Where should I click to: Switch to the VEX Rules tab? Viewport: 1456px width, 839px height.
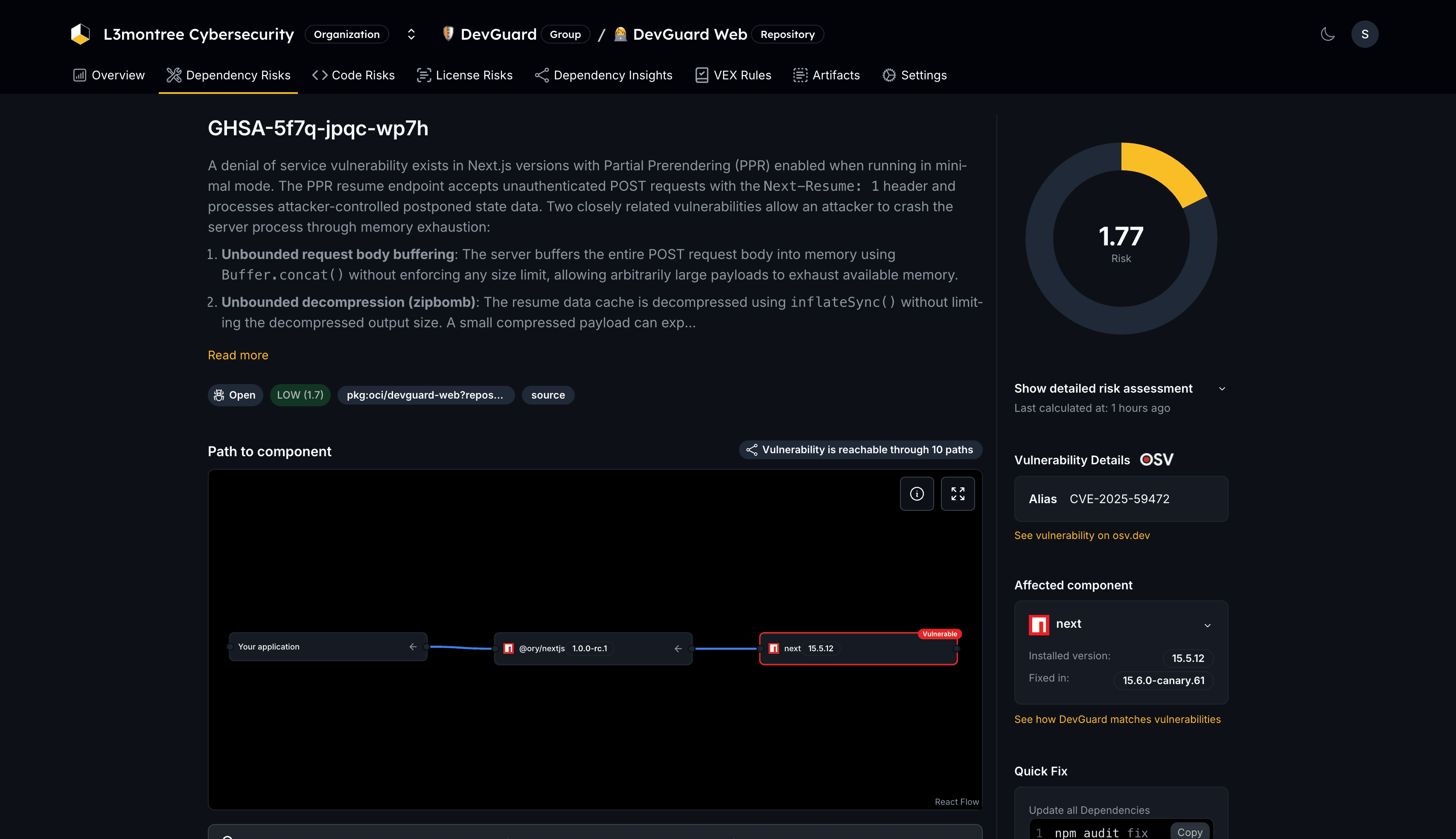click(x=733, y=76)
